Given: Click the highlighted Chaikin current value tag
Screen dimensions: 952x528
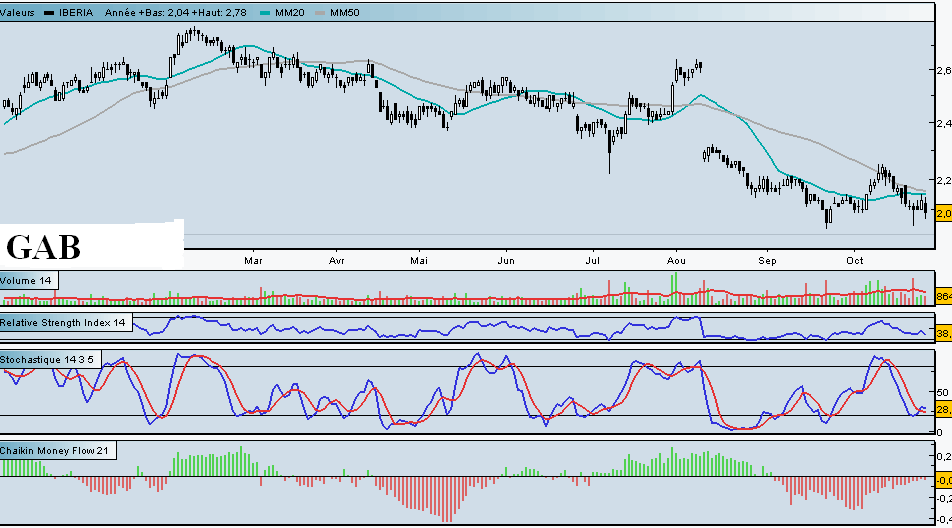Looking at the screenshot, I should [x=944, y=481].
